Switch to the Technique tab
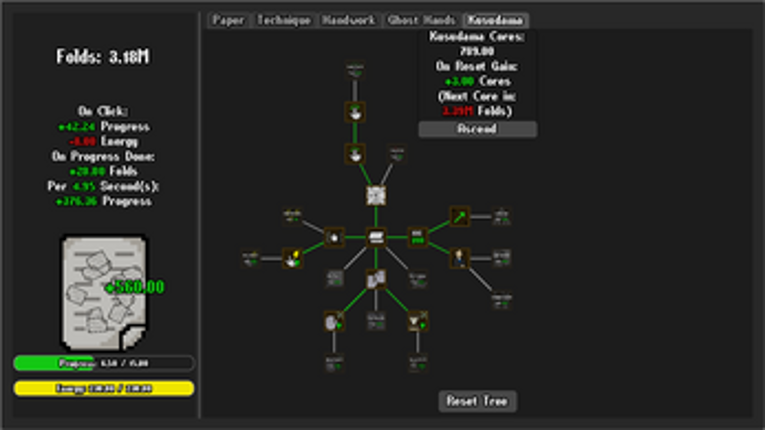Viewport: 765px width, 430px height. click(x=283, y=20)
